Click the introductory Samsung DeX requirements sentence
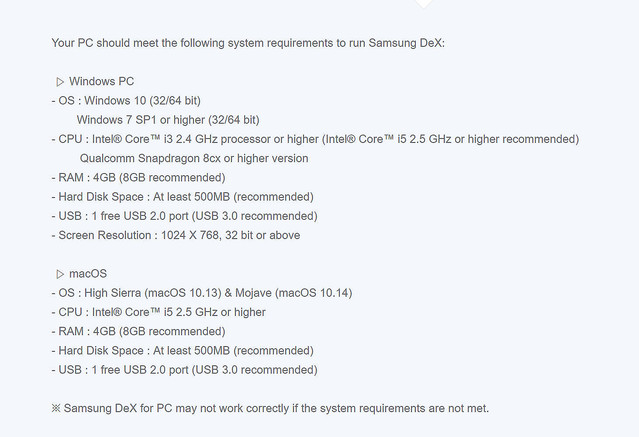Screen dimensions: 639x437 coord(253,43)
